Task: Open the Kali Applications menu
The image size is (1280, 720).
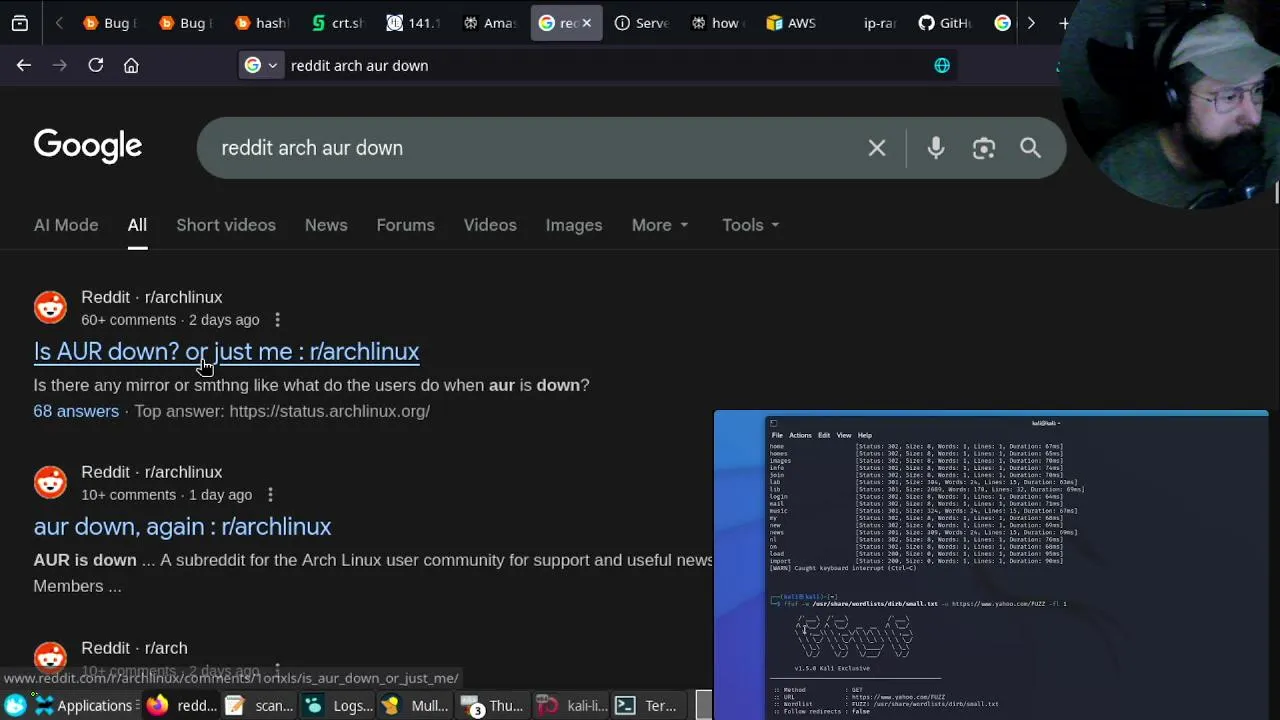Action: pos(83,706)
